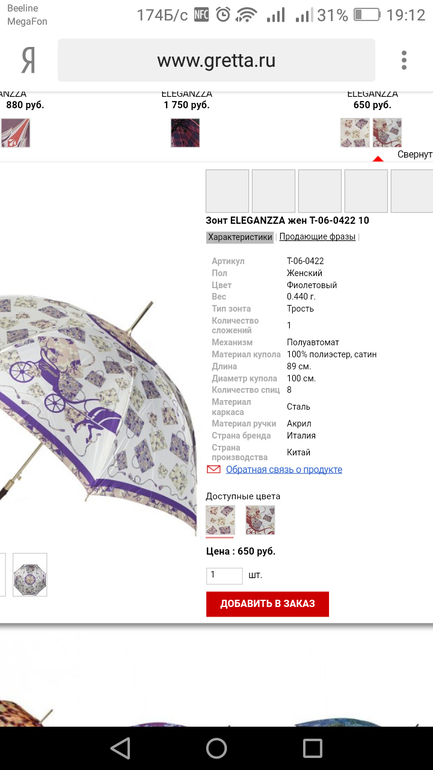The width and height of the screenshot is (433, 770).
Task: Click the 'ДОБАВИТЬ В ЗАКАЗ' button
Action: coord(268,604)
